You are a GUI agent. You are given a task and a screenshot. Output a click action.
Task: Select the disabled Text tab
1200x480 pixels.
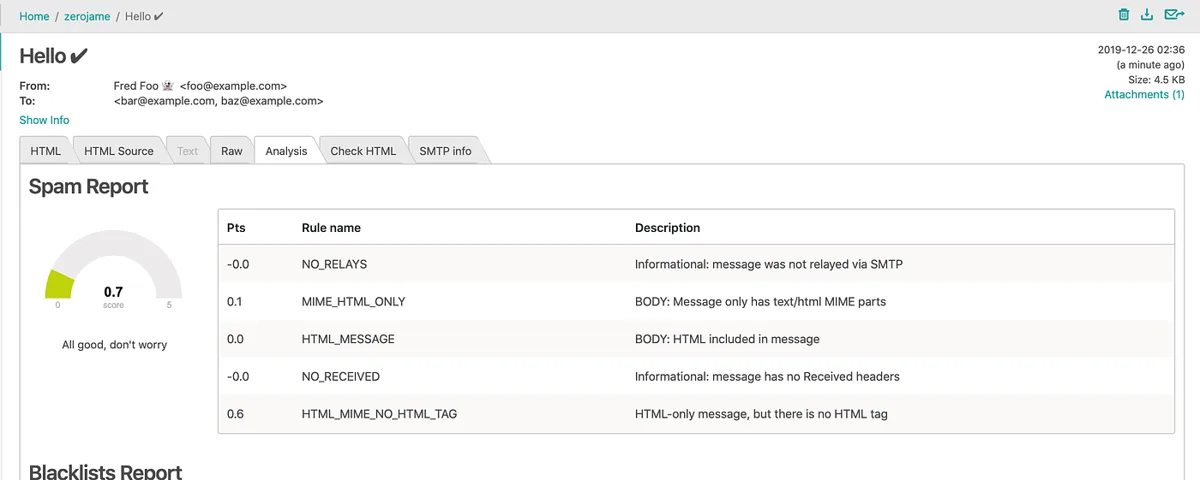[187, 151]
